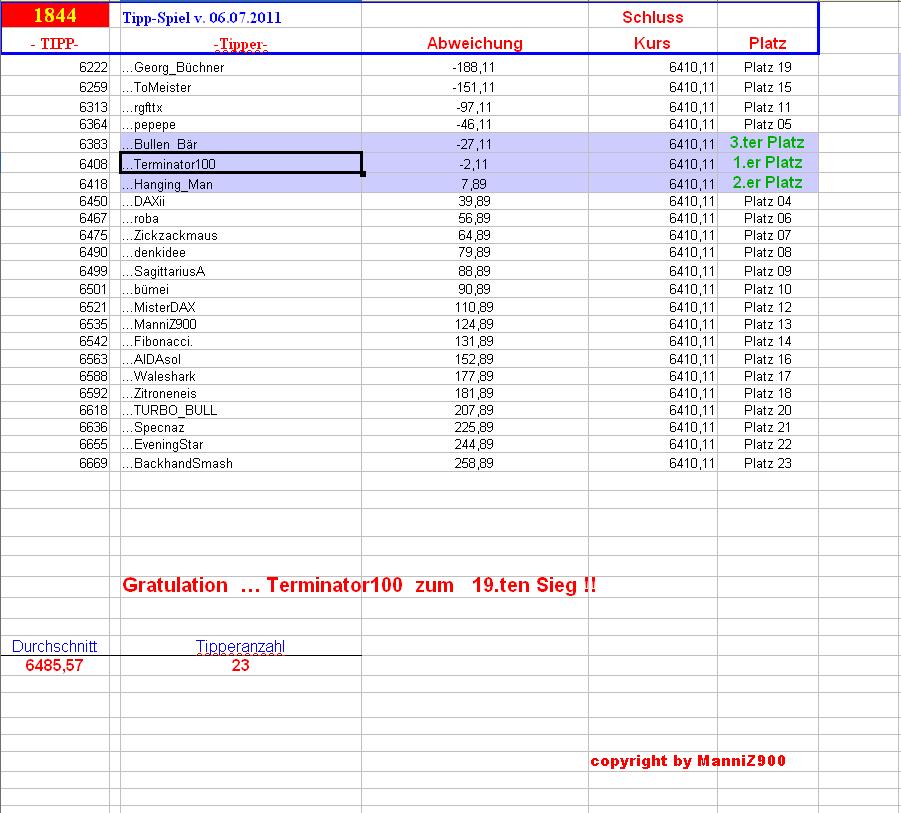Click the Gratulation Terminator100 message
Screen dimensions: 901x813
tap(359, 585)
